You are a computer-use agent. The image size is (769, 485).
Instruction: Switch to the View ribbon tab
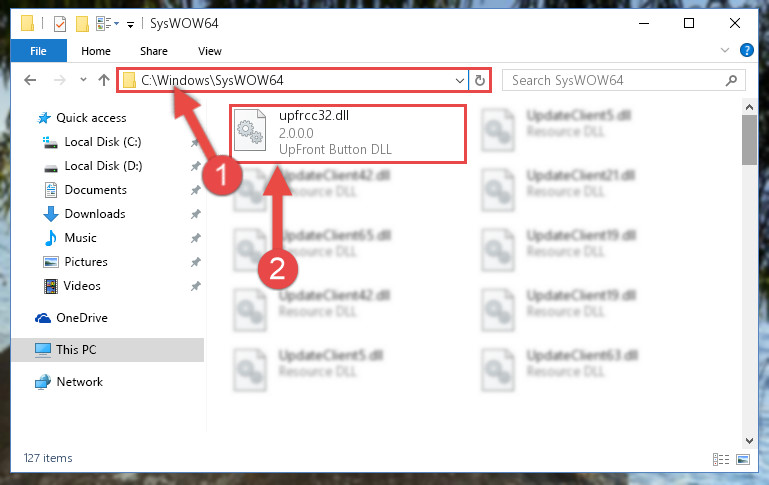[x=210, y=51]
